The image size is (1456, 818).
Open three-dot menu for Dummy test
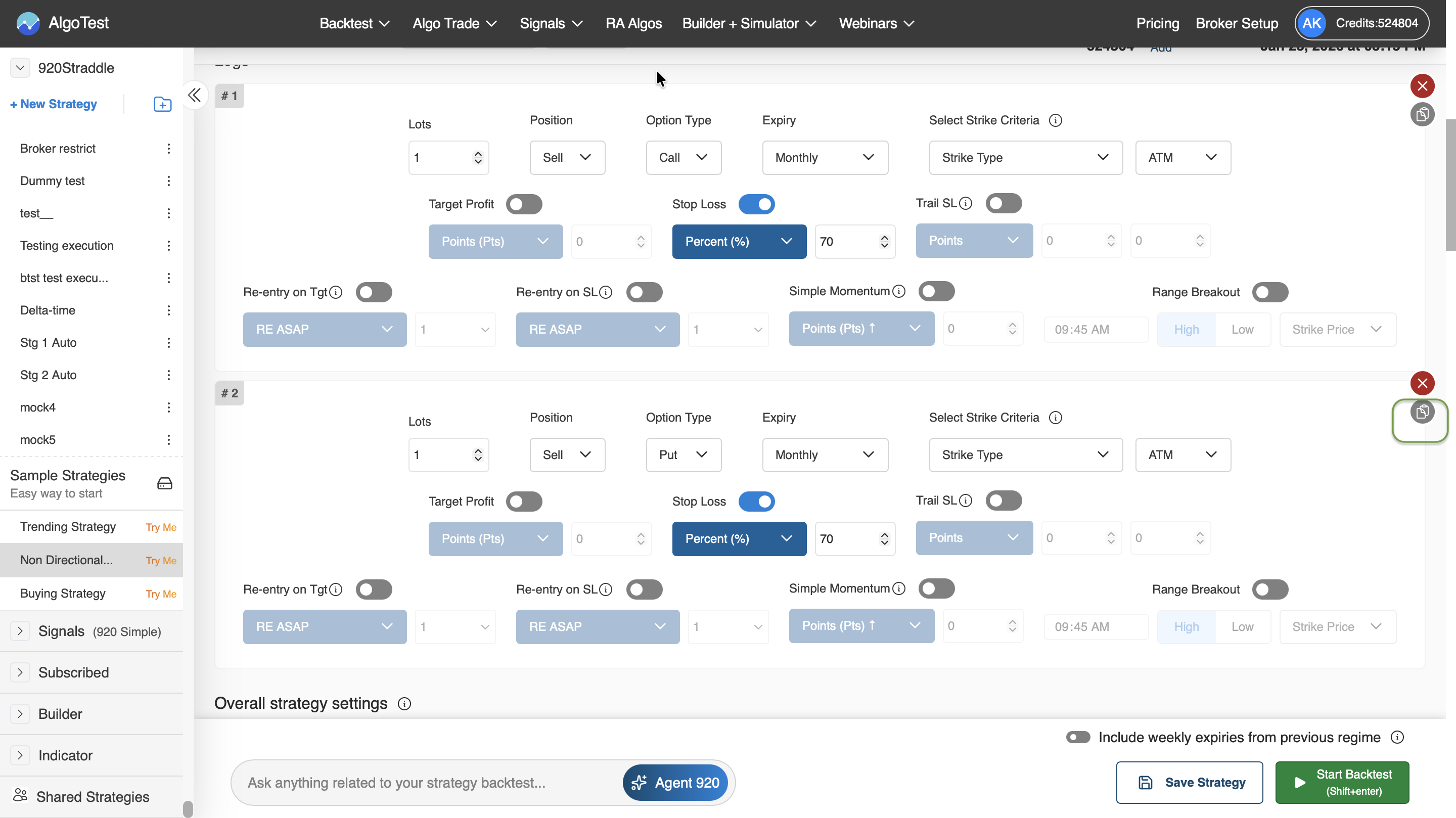pyautogui.click(x=168, y=181)
